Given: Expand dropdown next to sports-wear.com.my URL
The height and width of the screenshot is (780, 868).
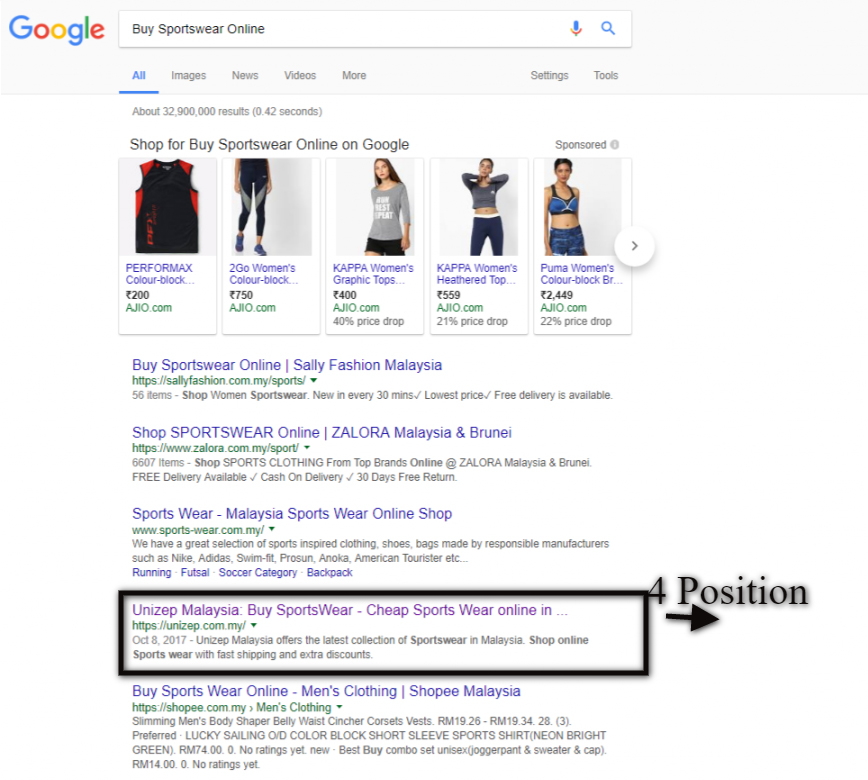Looking at the screenshot, I should [x=272, y=529].
